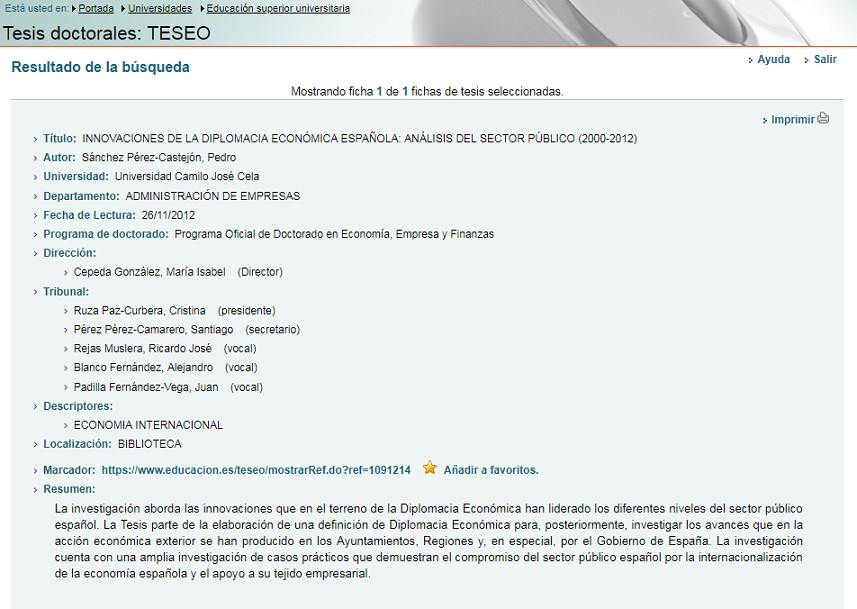This screenshot has height=609, width=857.
Task: Click tribunal member Rejas Muslera, Ricardo José
Action: click(143, 348)
